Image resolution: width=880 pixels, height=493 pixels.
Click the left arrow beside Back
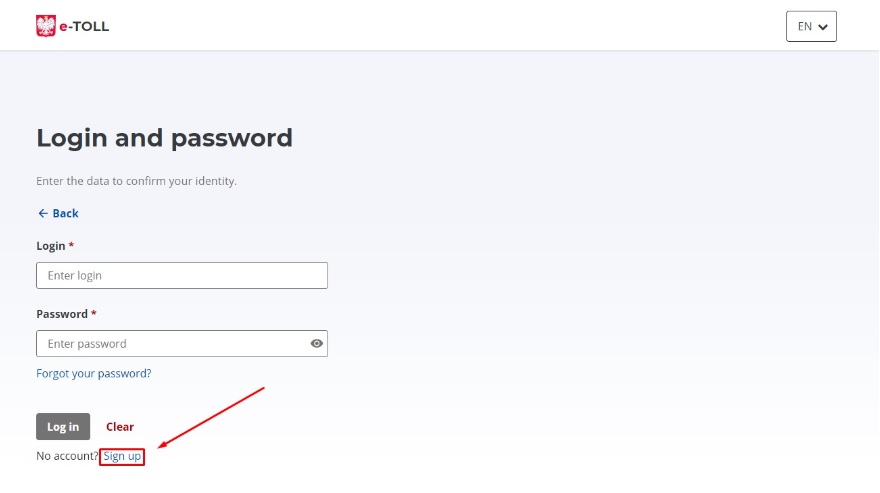(43, 213)
